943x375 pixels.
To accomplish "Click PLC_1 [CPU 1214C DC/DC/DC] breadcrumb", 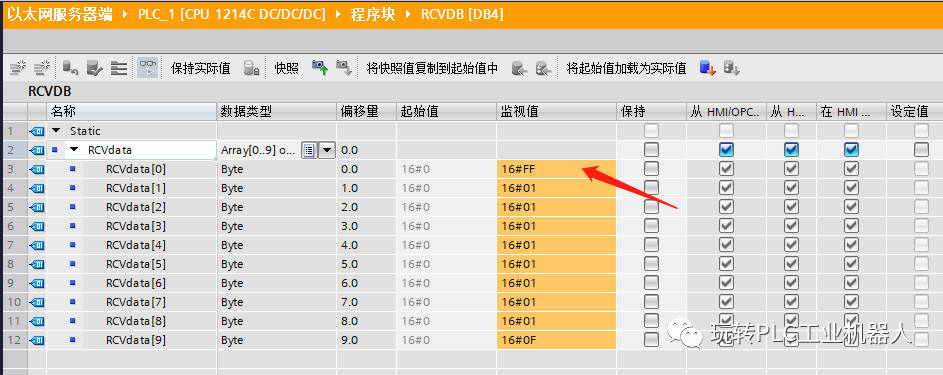I will [x=232, y=14].
